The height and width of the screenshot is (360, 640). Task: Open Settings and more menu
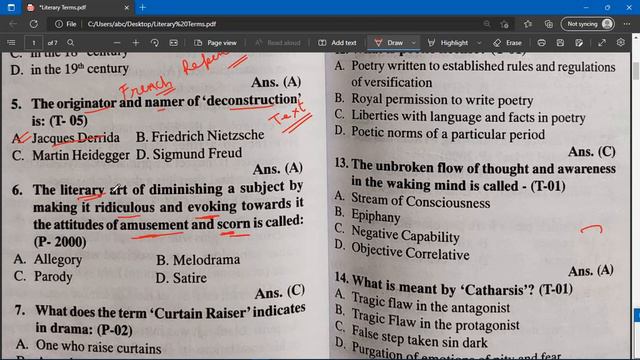click(627, 24)
